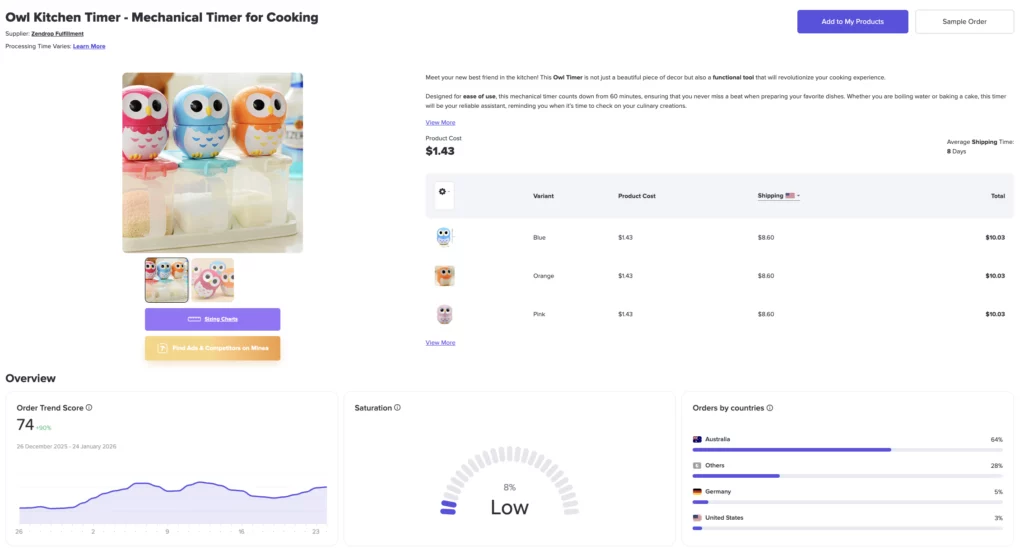Image resolution: width=1024 pixels, height=554 pixels.
Task: Click the United States flag in orders list
Action: pos(697,518)
